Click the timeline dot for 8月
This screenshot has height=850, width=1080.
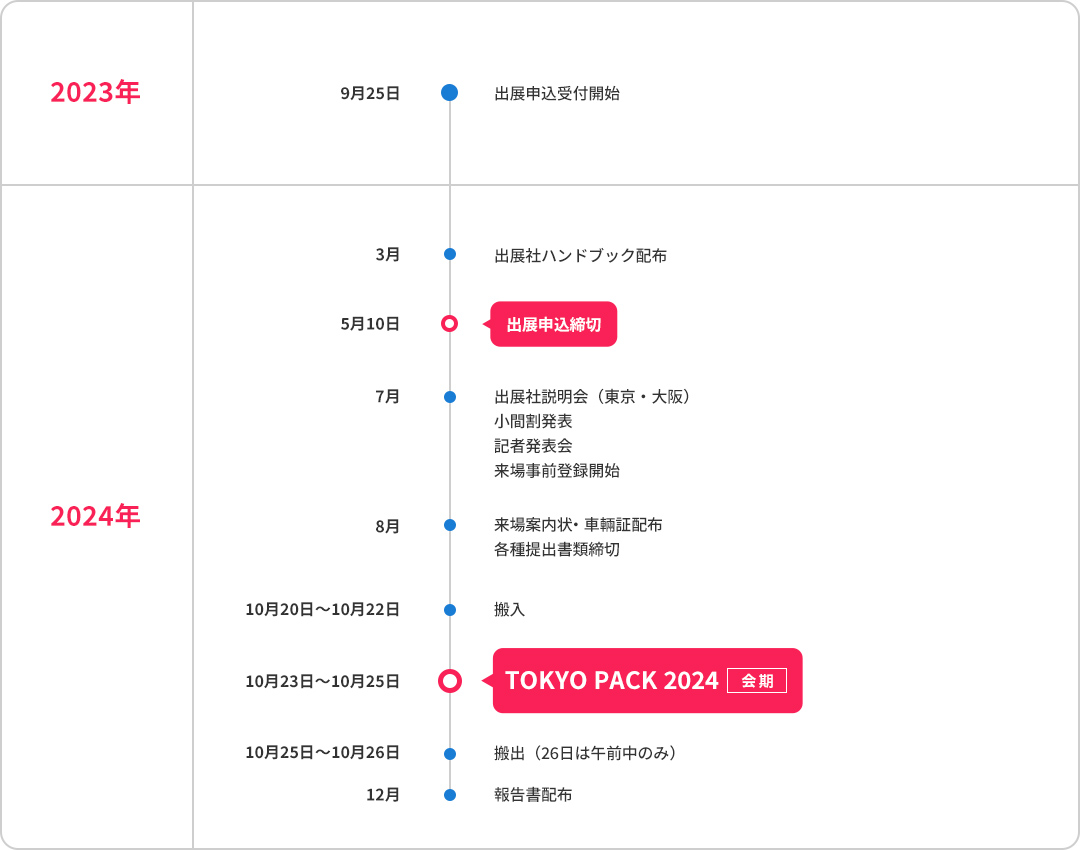coord(450,525)
